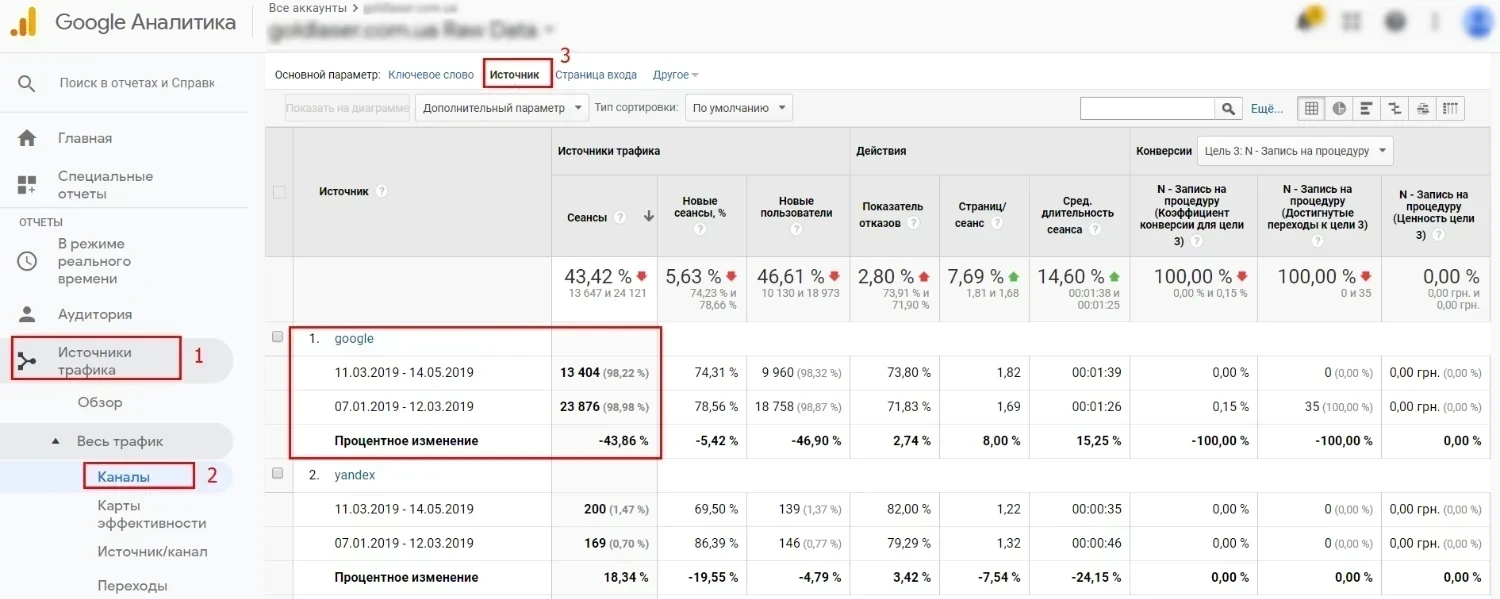
Task: Click the Аудитория person icon
Action: 27,314
